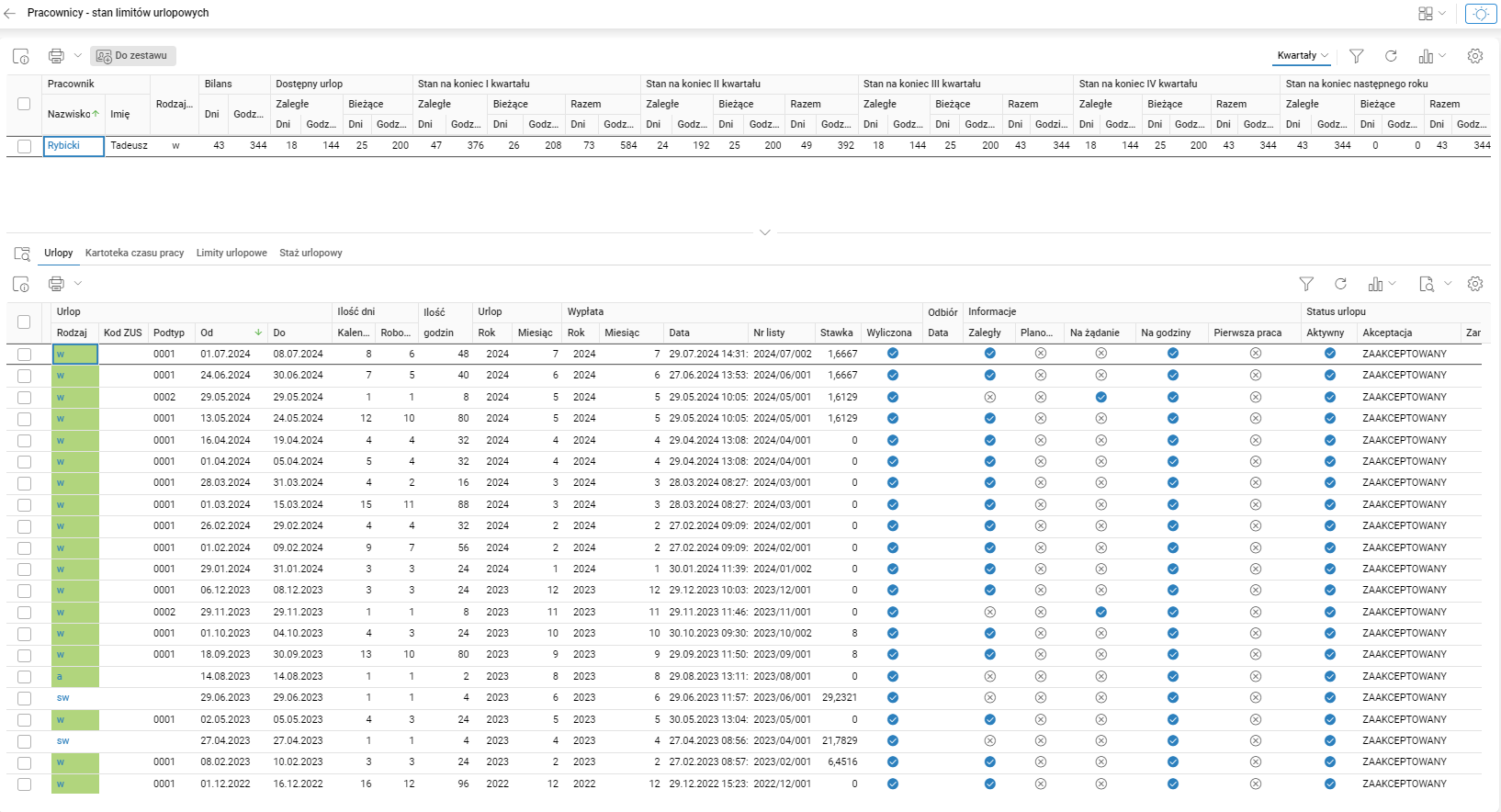
Task: Click the green Rodzaj cell for leave 08.02.2023
Action: click(x=75, y=762)
